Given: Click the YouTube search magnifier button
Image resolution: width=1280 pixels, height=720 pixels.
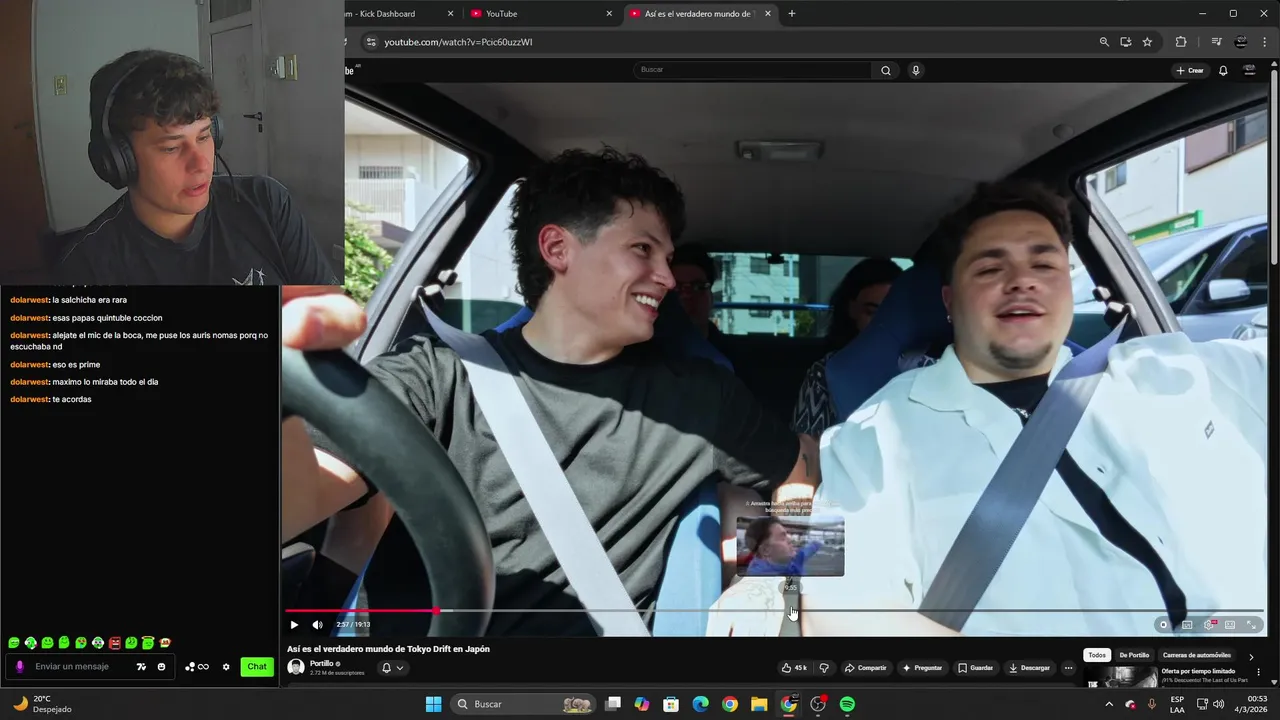Looking at the screenshot, I should (885, 70).
